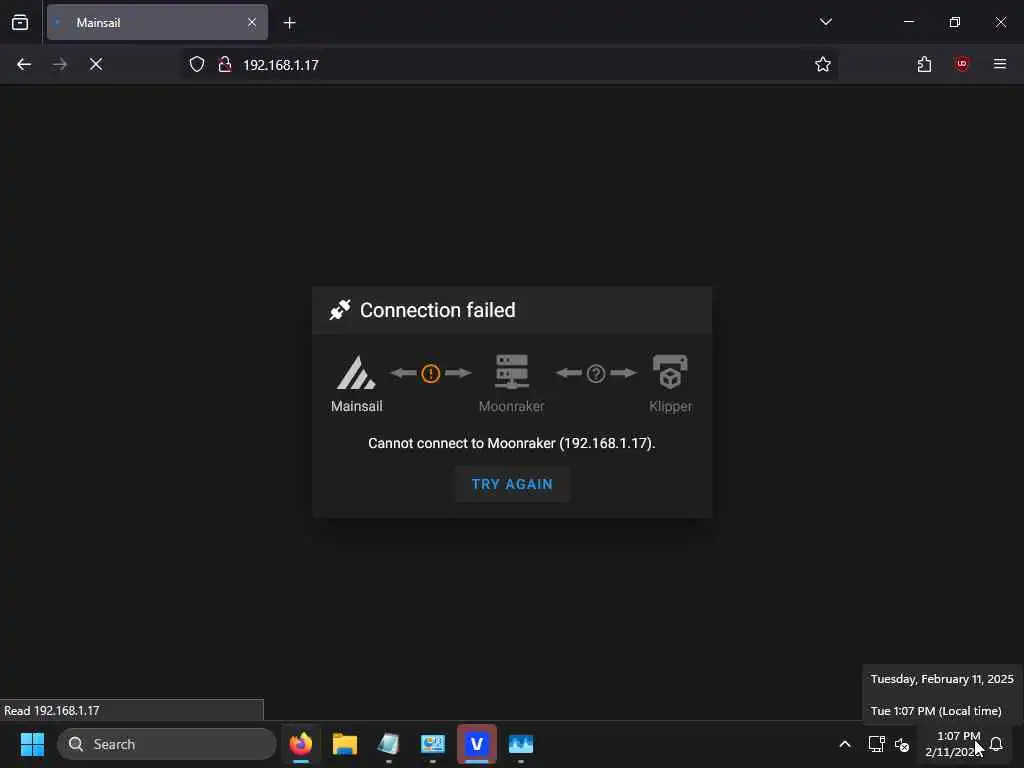The width and height of the screenshot is (1024, 768).
Task: Expand the list all tabs dropdown
Action: 825,22
